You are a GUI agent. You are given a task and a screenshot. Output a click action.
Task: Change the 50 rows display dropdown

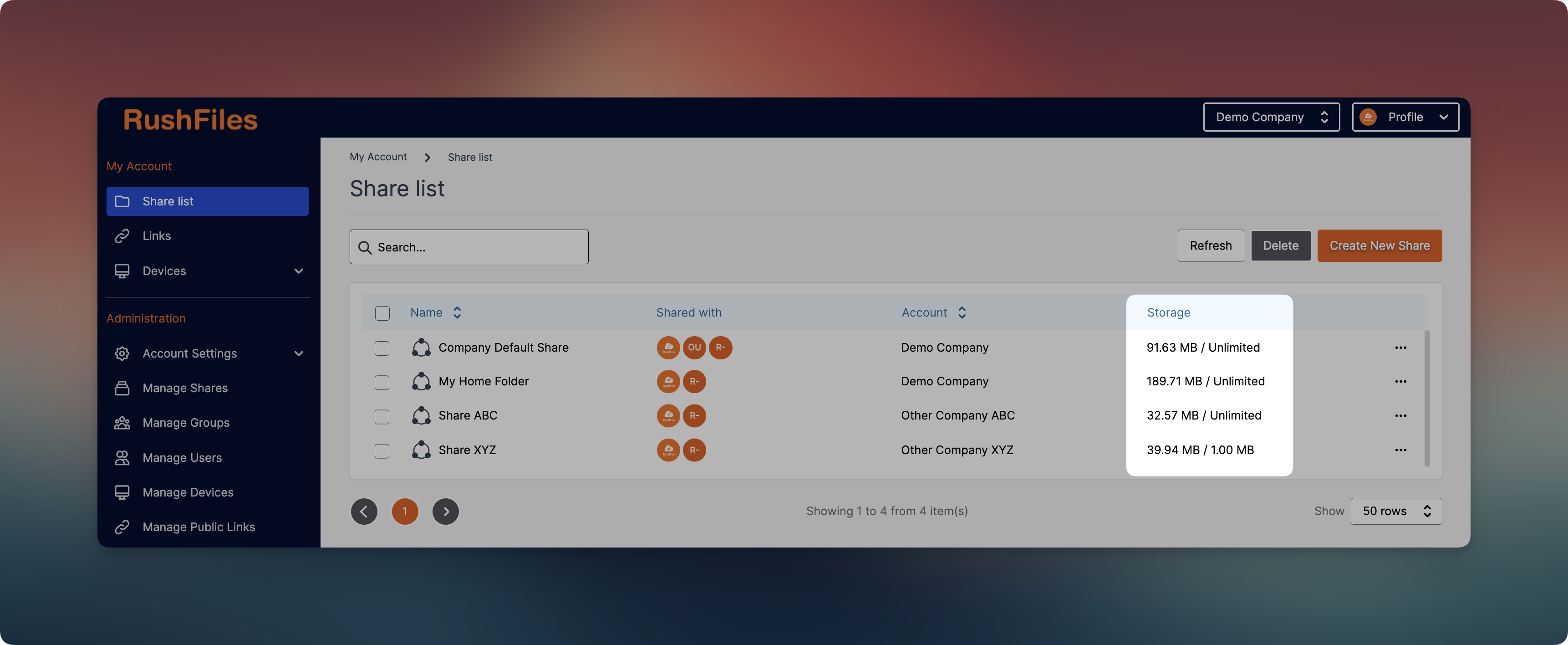click(x=1396, y=511)
